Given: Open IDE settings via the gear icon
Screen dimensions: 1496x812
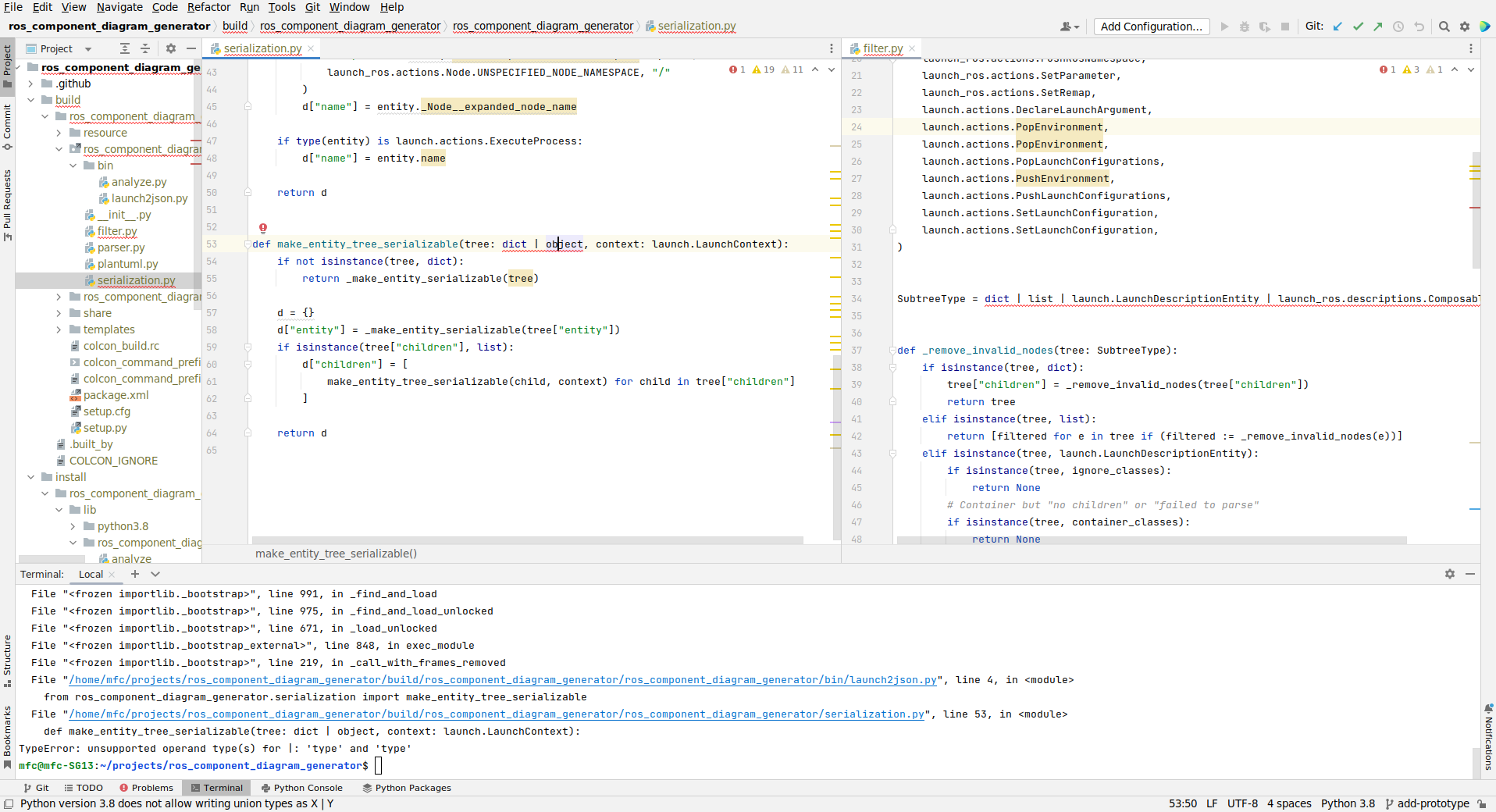Looking at the screenshot, I should tap(1465, 26).
